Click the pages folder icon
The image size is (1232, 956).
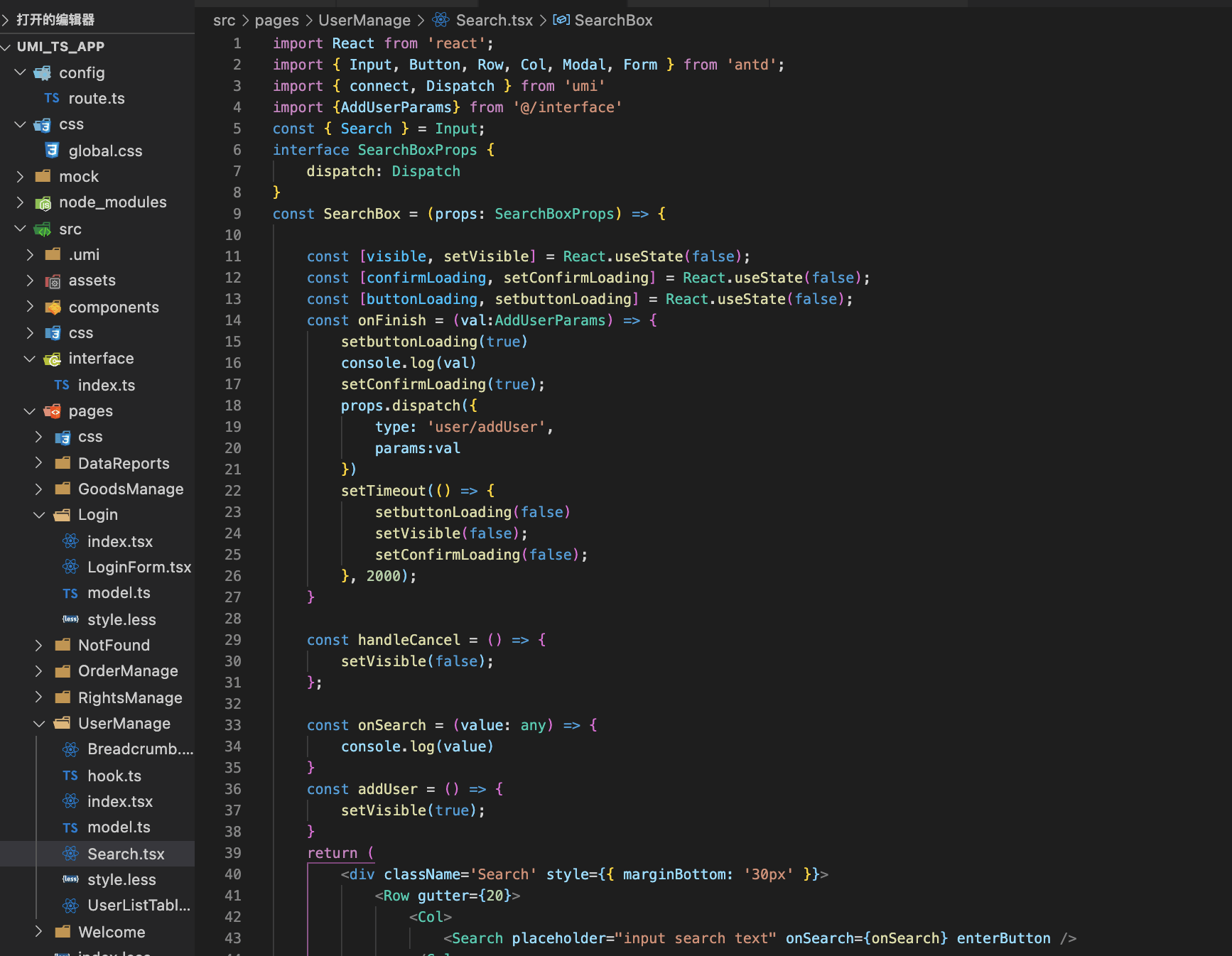(x=53, y=411)
